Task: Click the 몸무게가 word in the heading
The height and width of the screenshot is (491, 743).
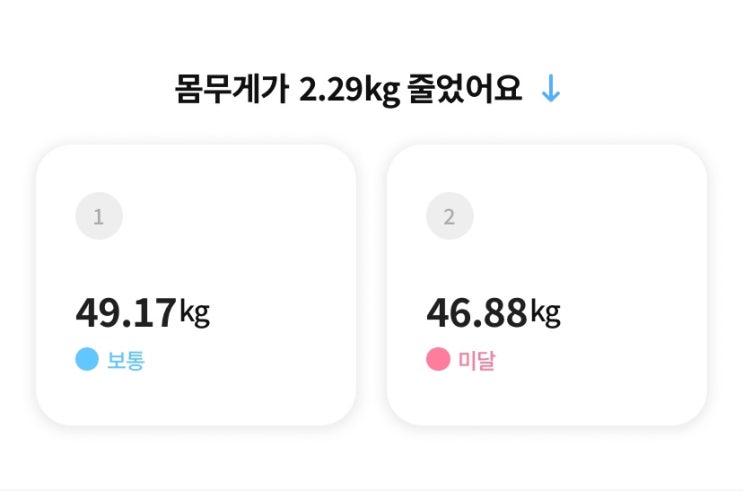Action: [231, 90]
